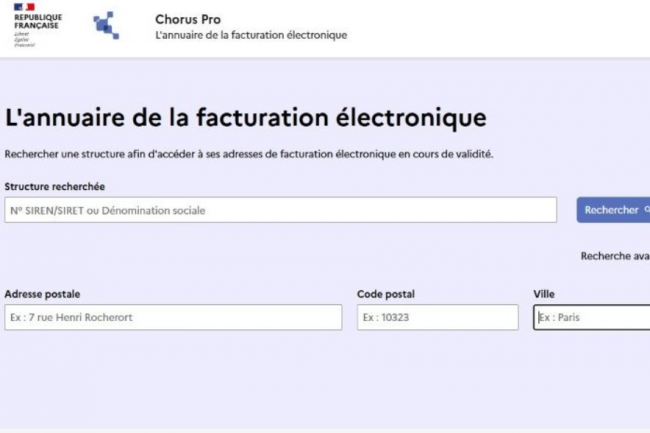Click the République Française government logo

click(x=38, y=26)
